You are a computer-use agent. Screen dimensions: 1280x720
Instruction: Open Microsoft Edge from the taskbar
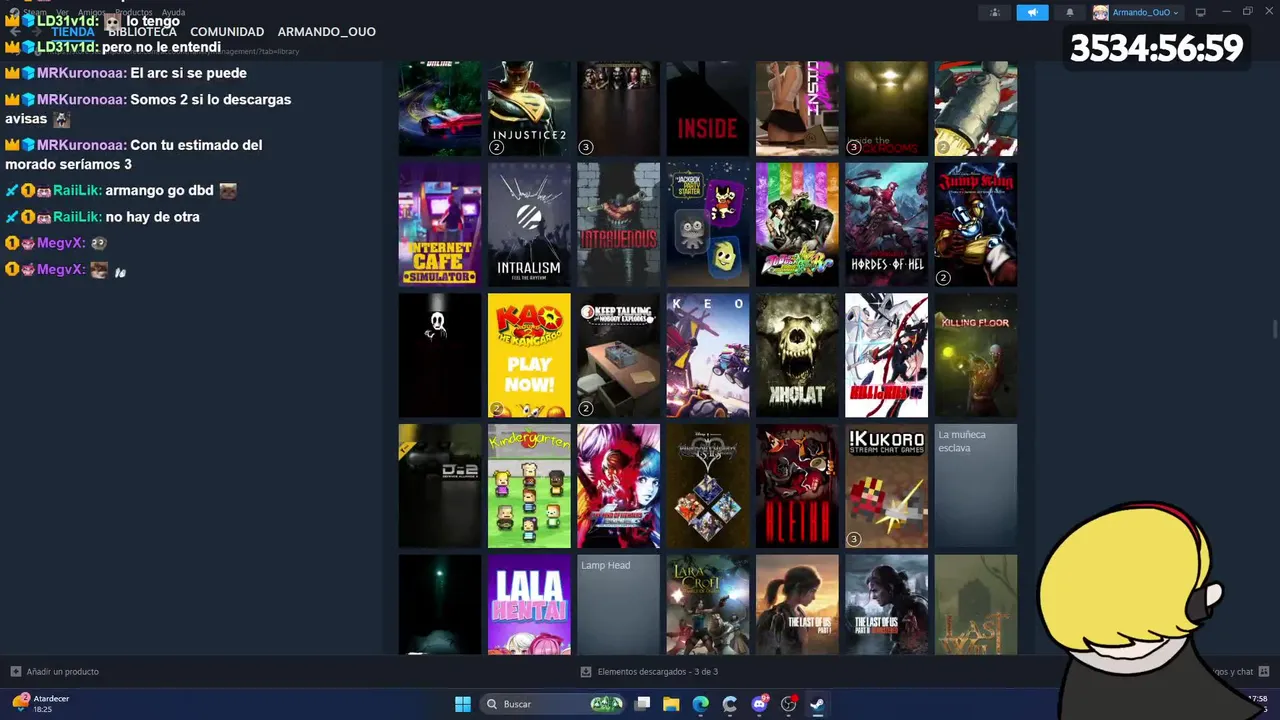click(x=701, y=704)
